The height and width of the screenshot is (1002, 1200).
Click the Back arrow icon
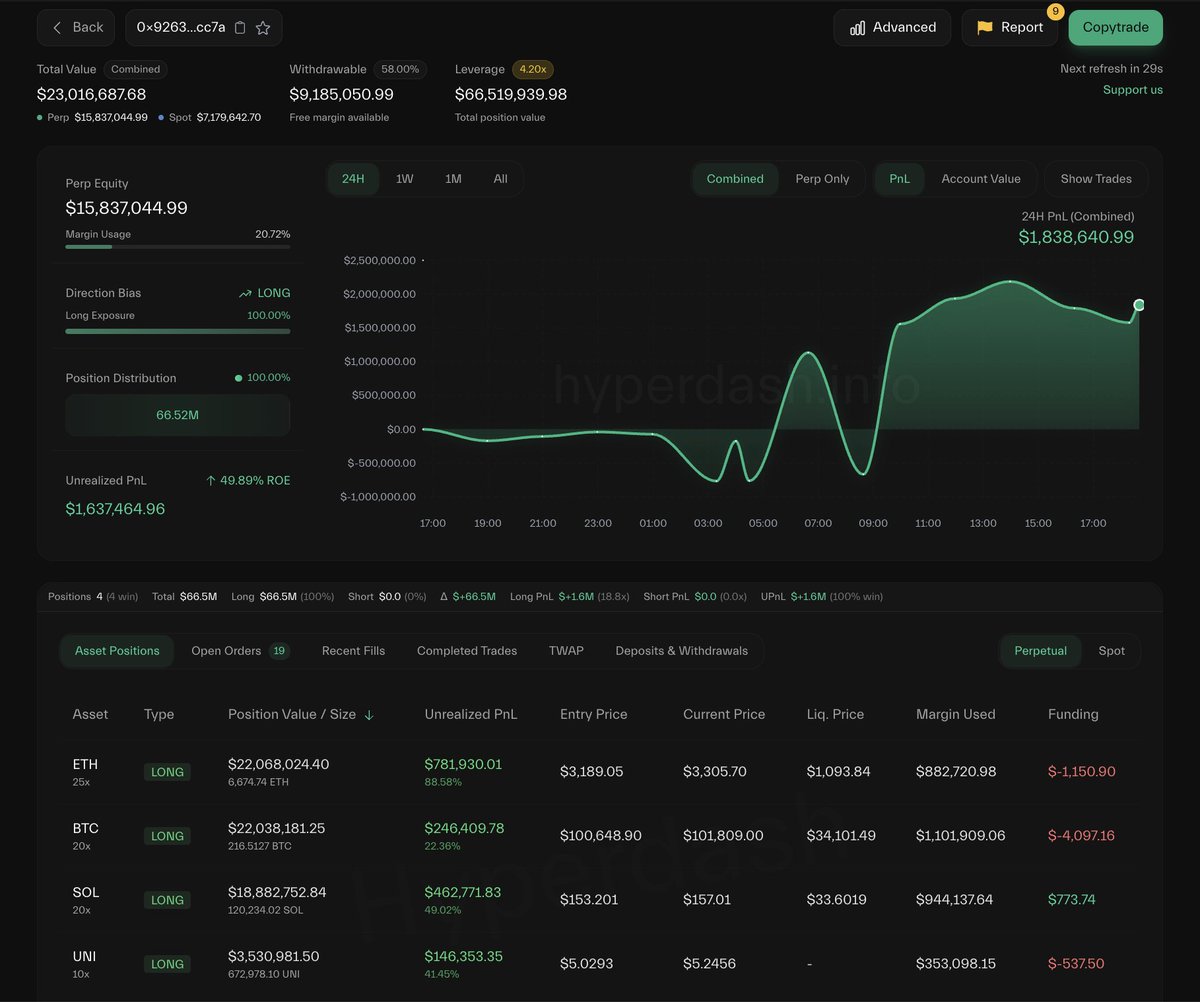57,28
